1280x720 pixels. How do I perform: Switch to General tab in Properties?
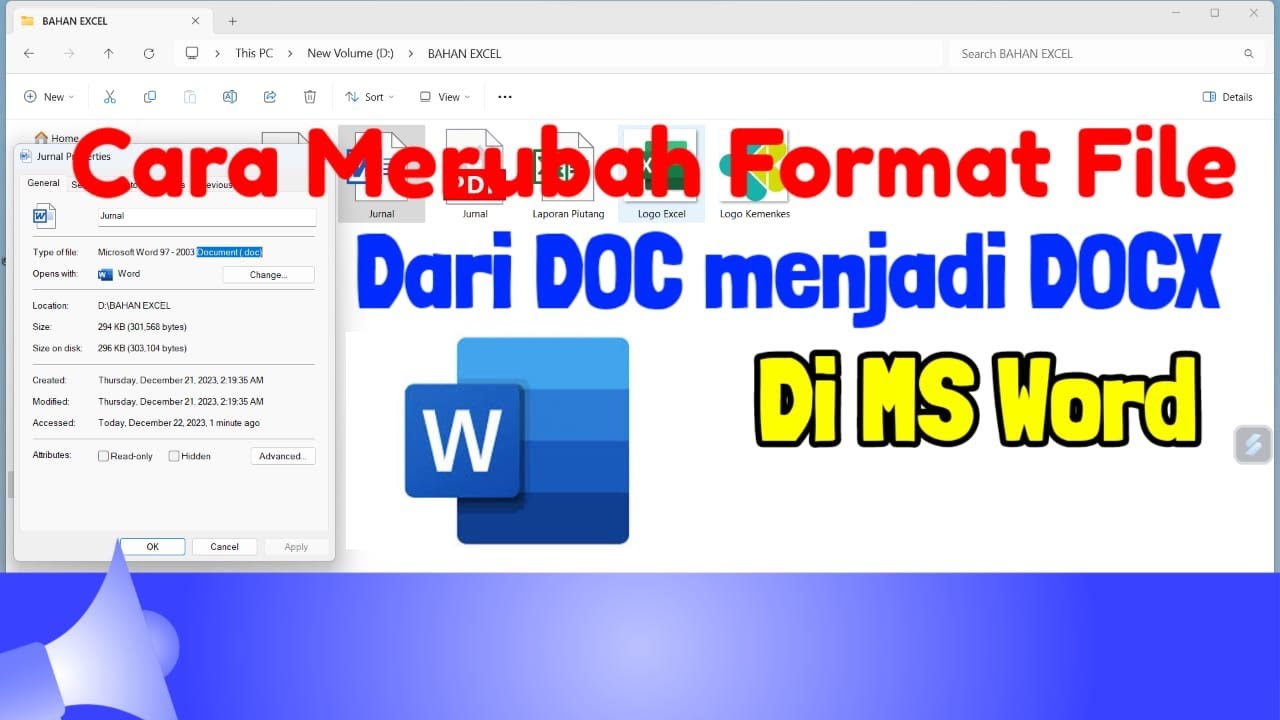tap(43, 183)
